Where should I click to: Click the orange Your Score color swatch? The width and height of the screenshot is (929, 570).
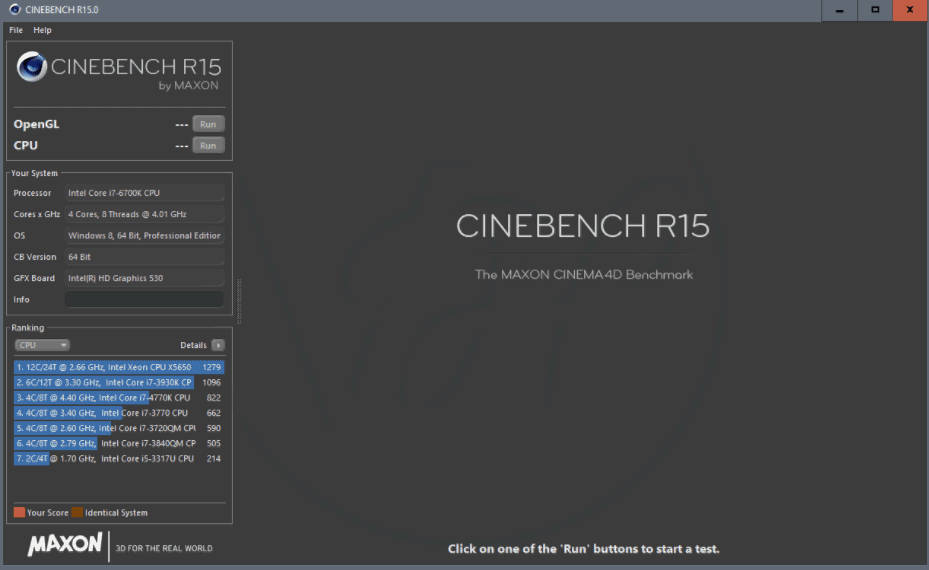tap(19, 513)
